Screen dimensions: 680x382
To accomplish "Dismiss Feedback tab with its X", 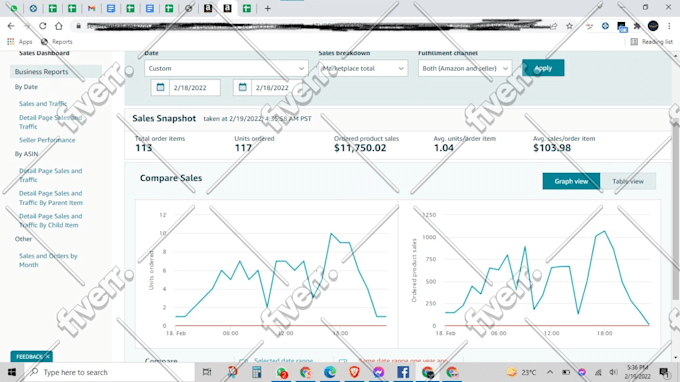I will (48, 356).
